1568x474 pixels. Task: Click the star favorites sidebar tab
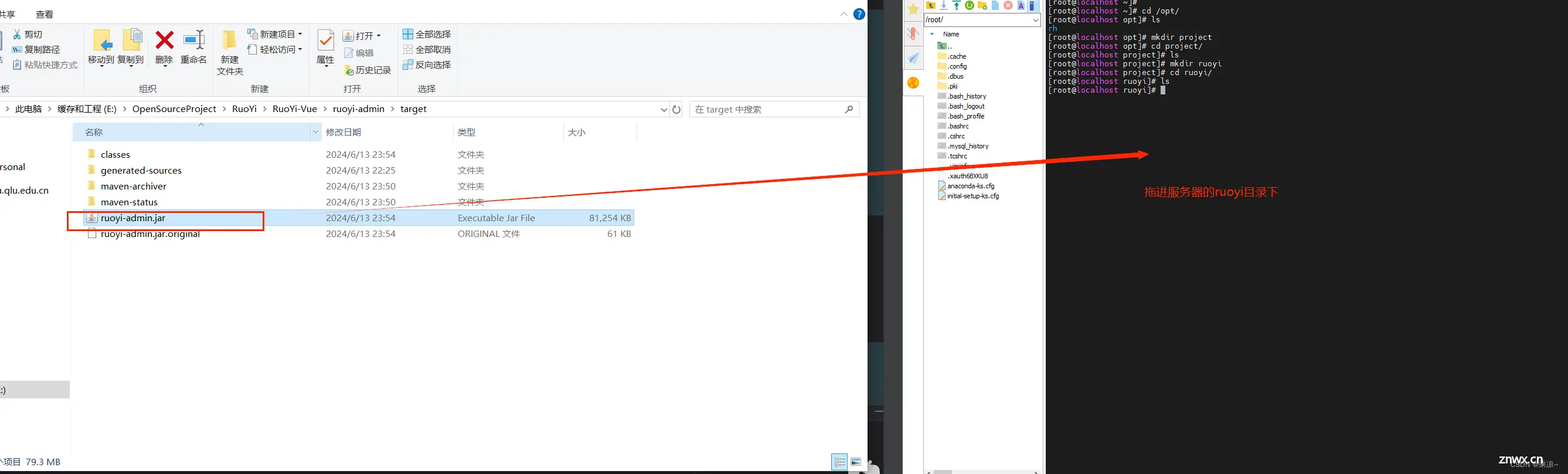(x=913, y=9)
